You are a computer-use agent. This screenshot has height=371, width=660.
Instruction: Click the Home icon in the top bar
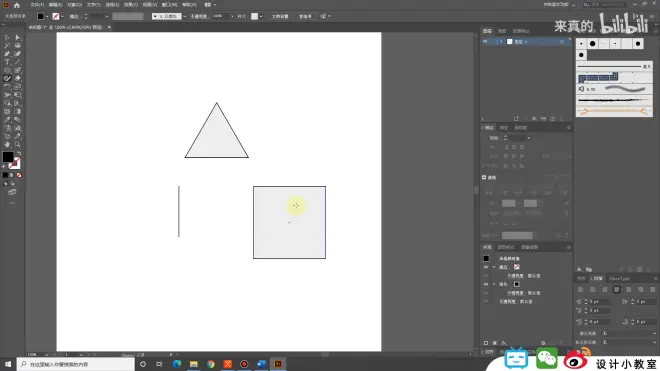pyautogui.click(x=17, y=5)
